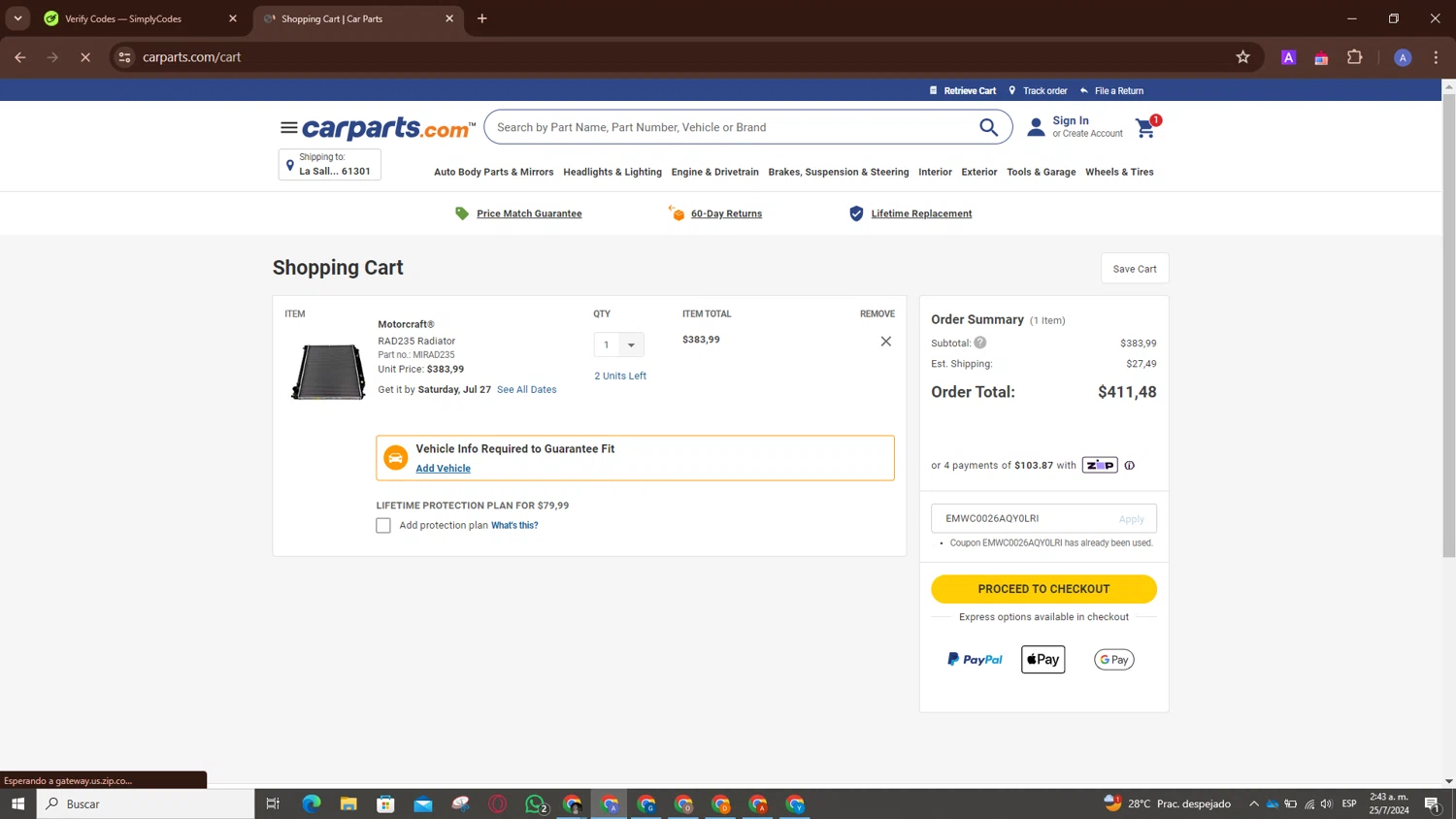
Task: Click the subtotal help question icon
Action: click(x=980, y=343)
